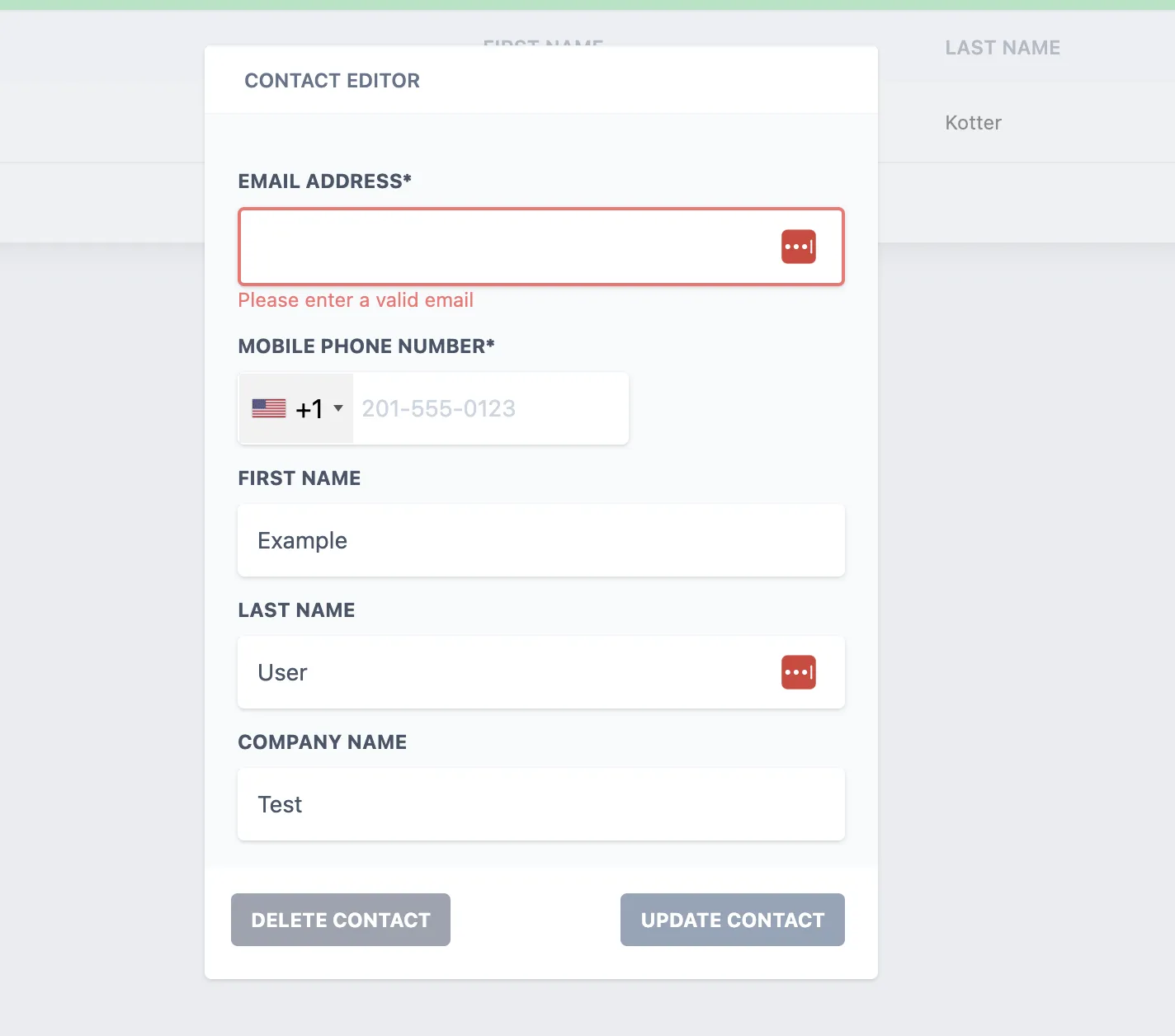Click the First Name form label

click(x=299, y=478)
